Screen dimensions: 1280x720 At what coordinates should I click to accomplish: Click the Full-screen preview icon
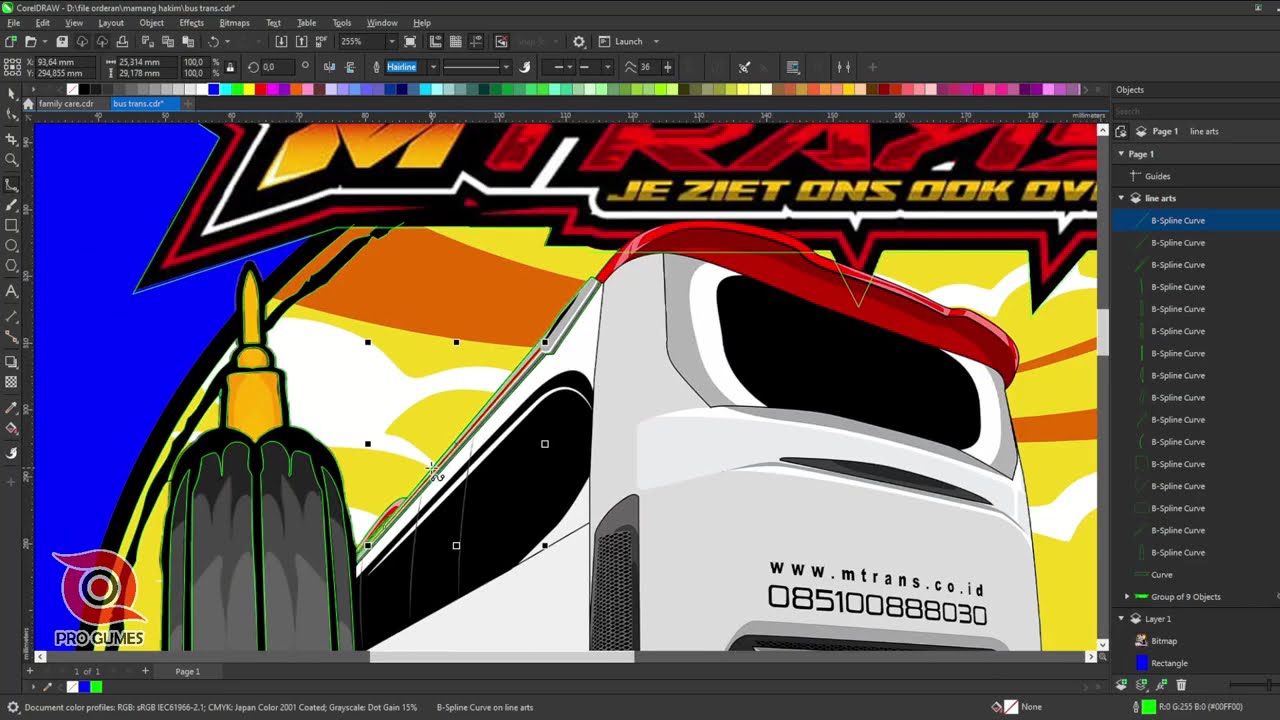tap(410, 42)
